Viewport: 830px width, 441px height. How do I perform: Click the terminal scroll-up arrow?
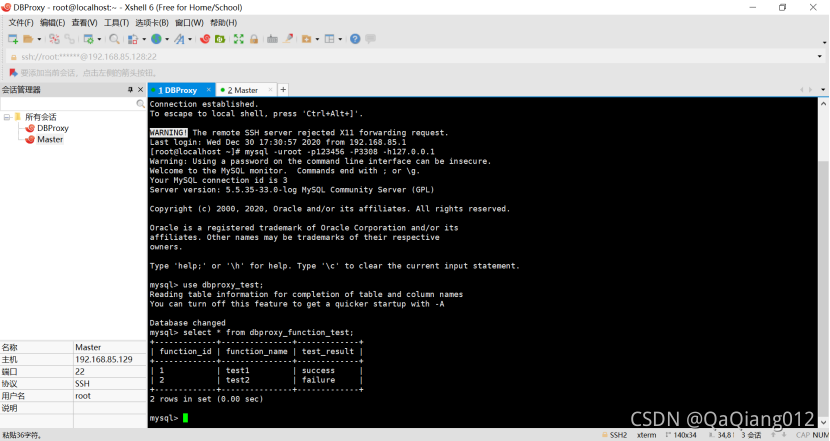(823, 104)
